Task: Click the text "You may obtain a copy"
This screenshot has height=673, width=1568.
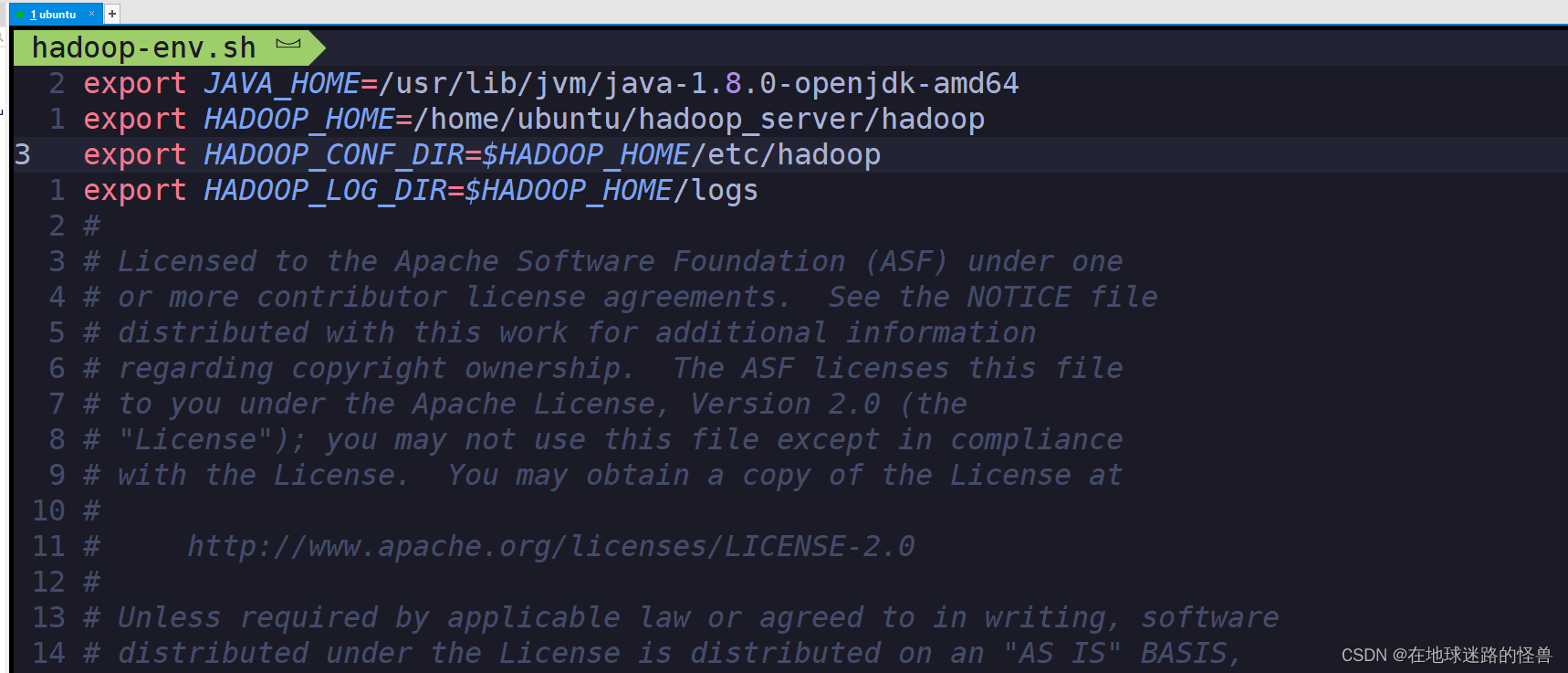Action: coord(629,475)
